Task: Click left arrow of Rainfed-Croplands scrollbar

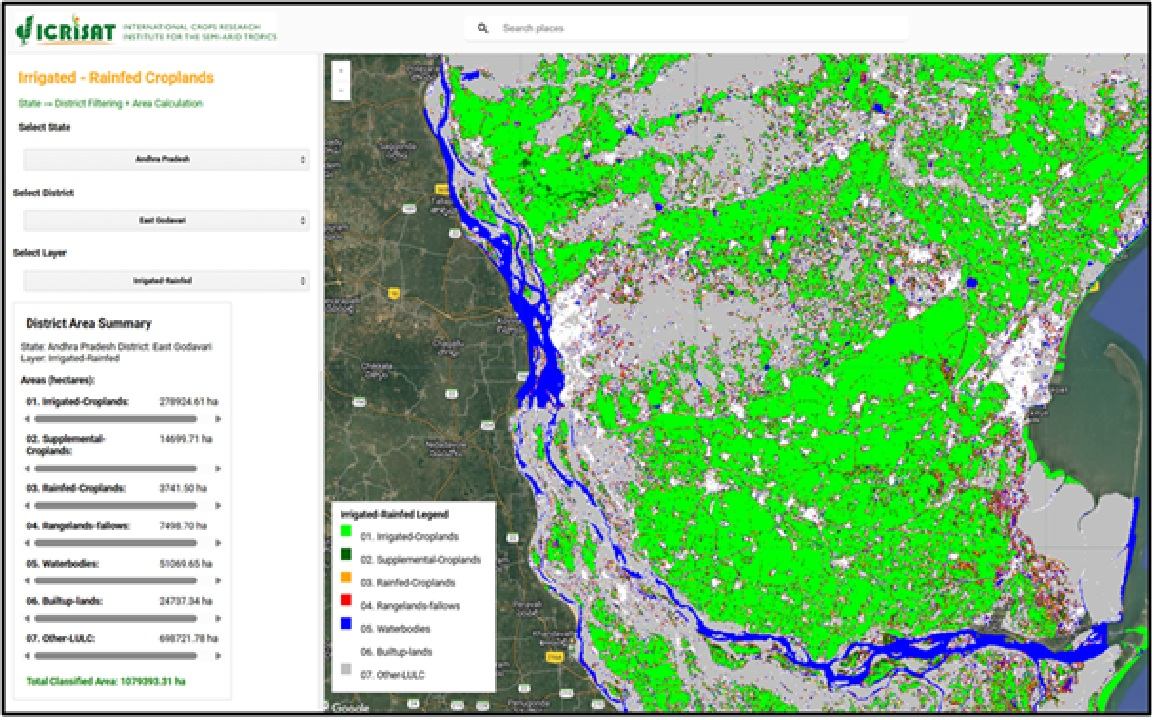Action: (26, 505)
